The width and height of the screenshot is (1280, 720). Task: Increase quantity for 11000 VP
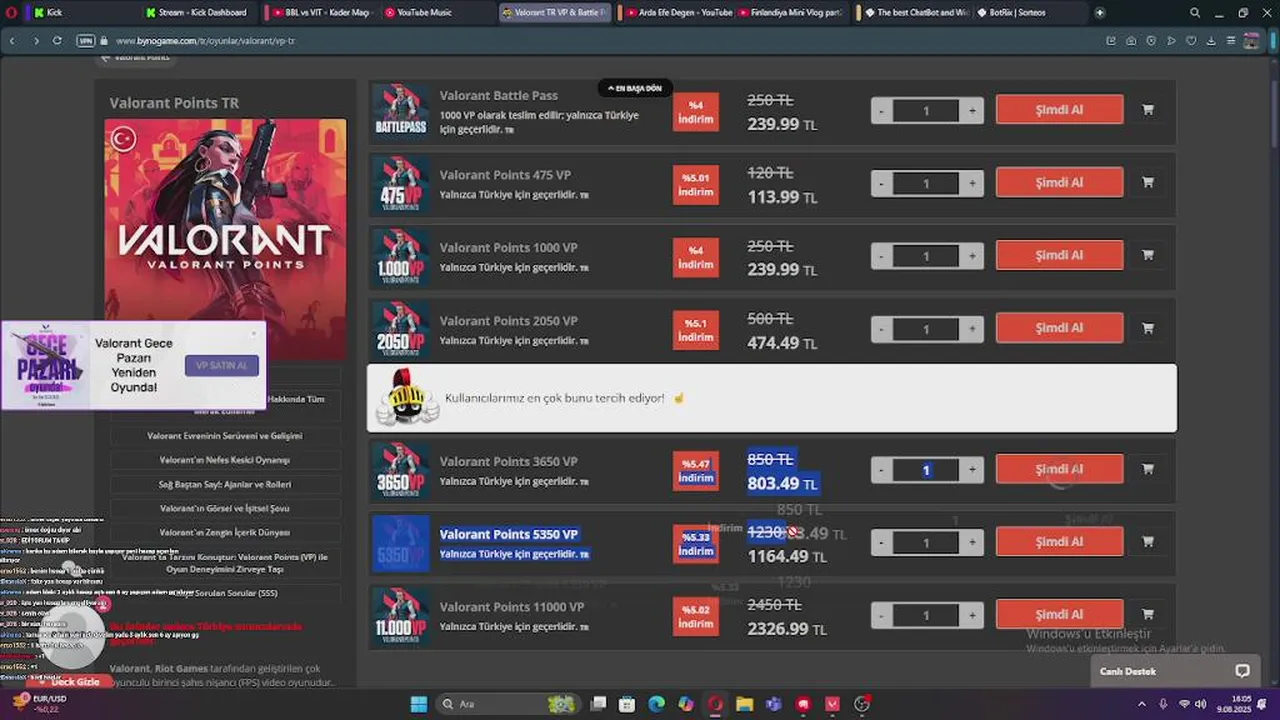(972, 615)
